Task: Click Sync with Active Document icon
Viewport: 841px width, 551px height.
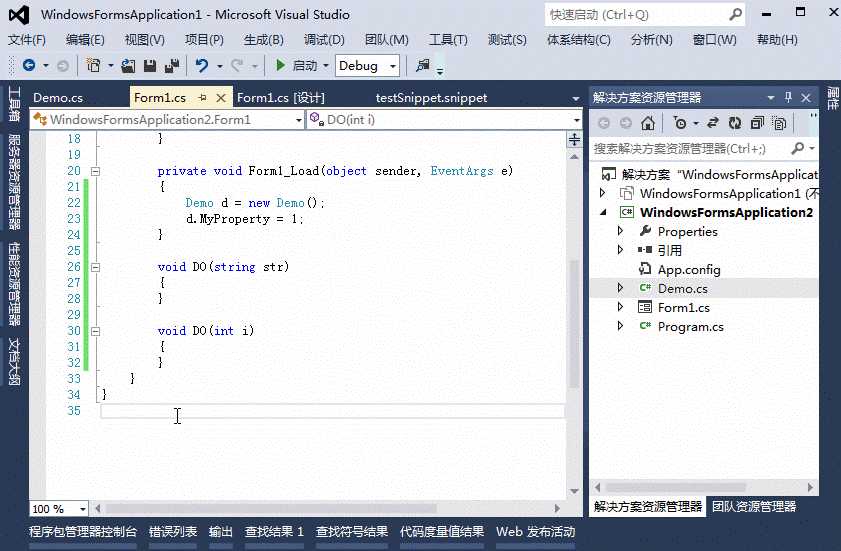Action: point(712,123)
